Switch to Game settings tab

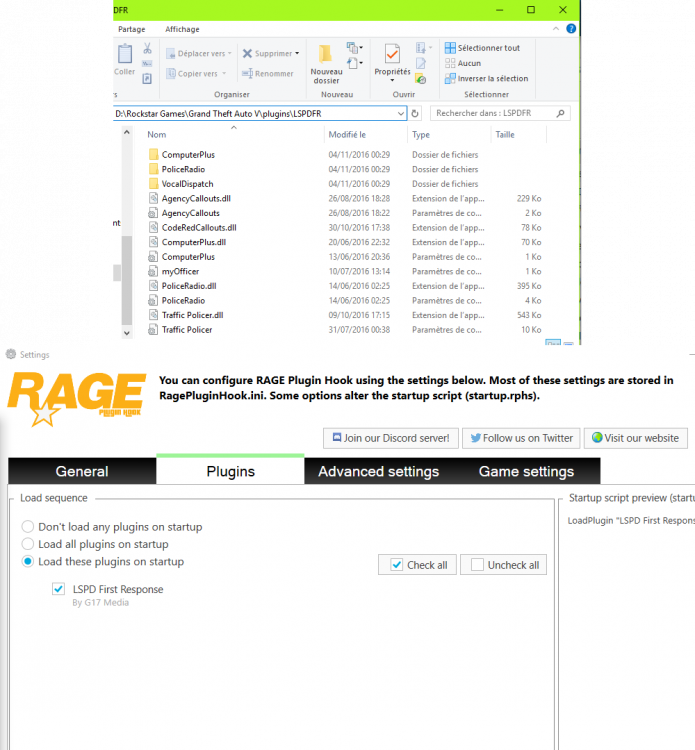tap(526, 471)
